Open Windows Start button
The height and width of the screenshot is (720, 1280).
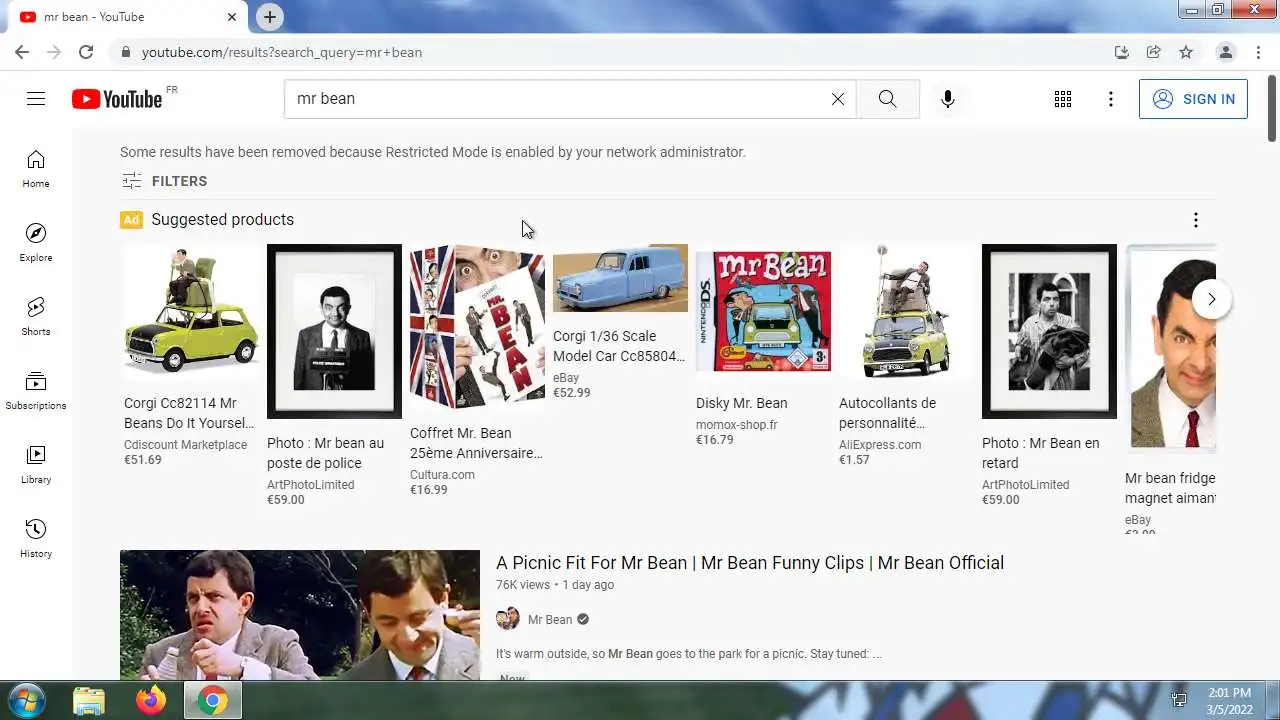click(27, 700)
